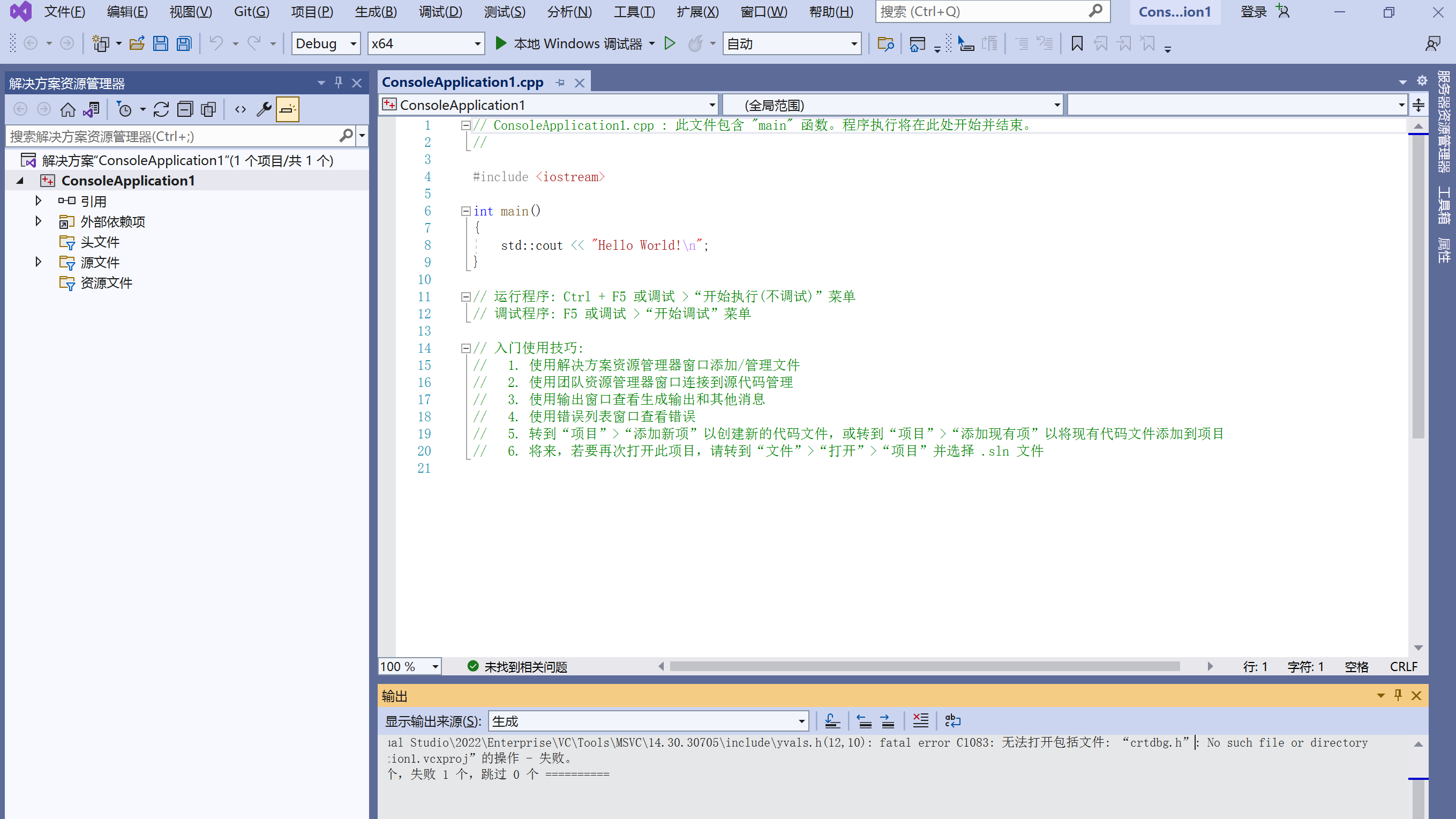Click the 未找到相关问题 status indicator
Viewport: 1456px width, 819px height.
[516, 666]
